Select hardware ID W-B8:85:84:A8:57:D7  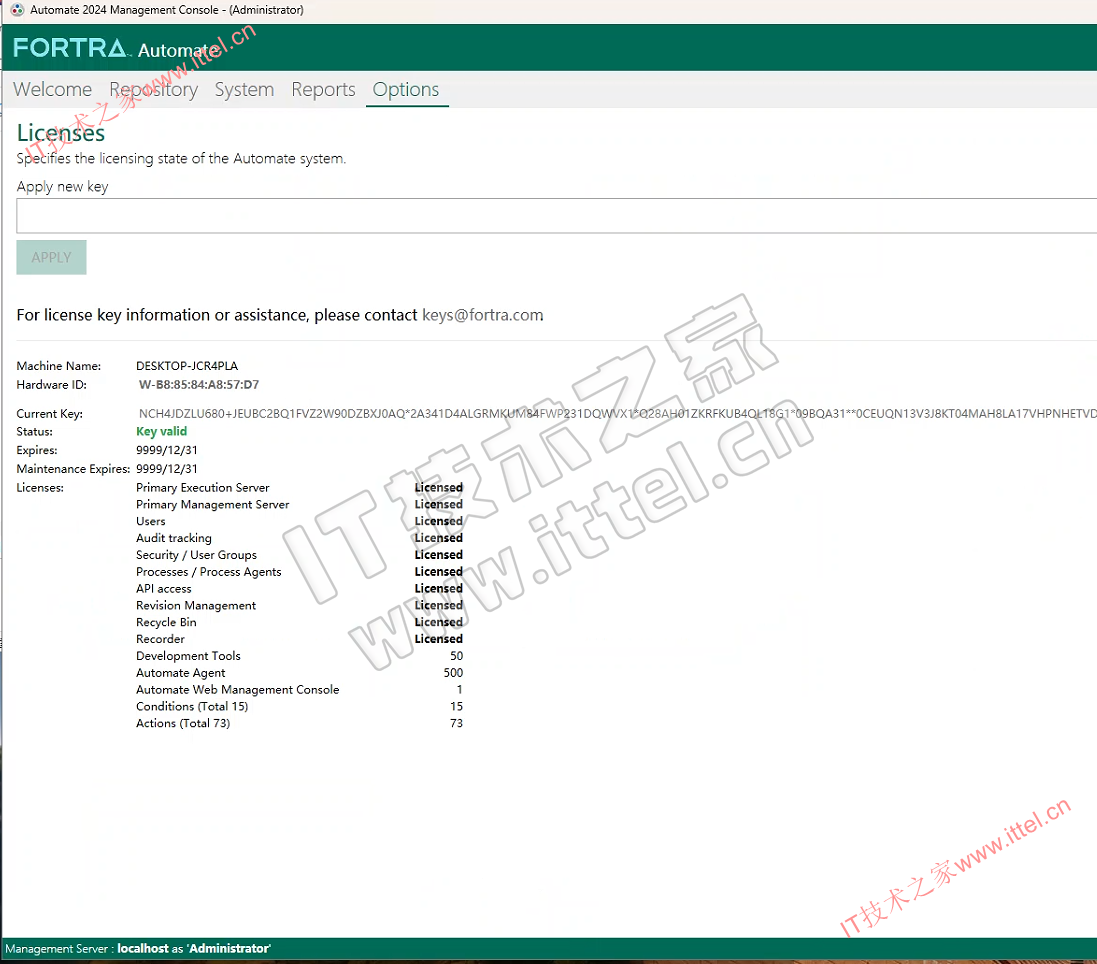point(199,385)
